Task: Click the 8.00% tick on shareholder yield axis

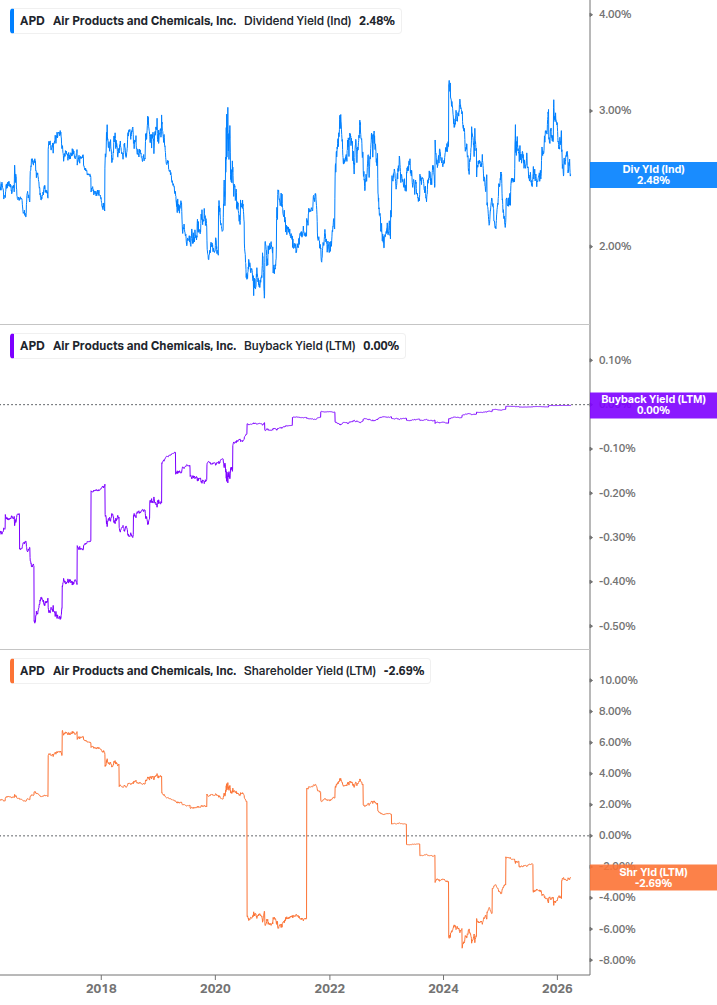Action: (x=615, y=711)
